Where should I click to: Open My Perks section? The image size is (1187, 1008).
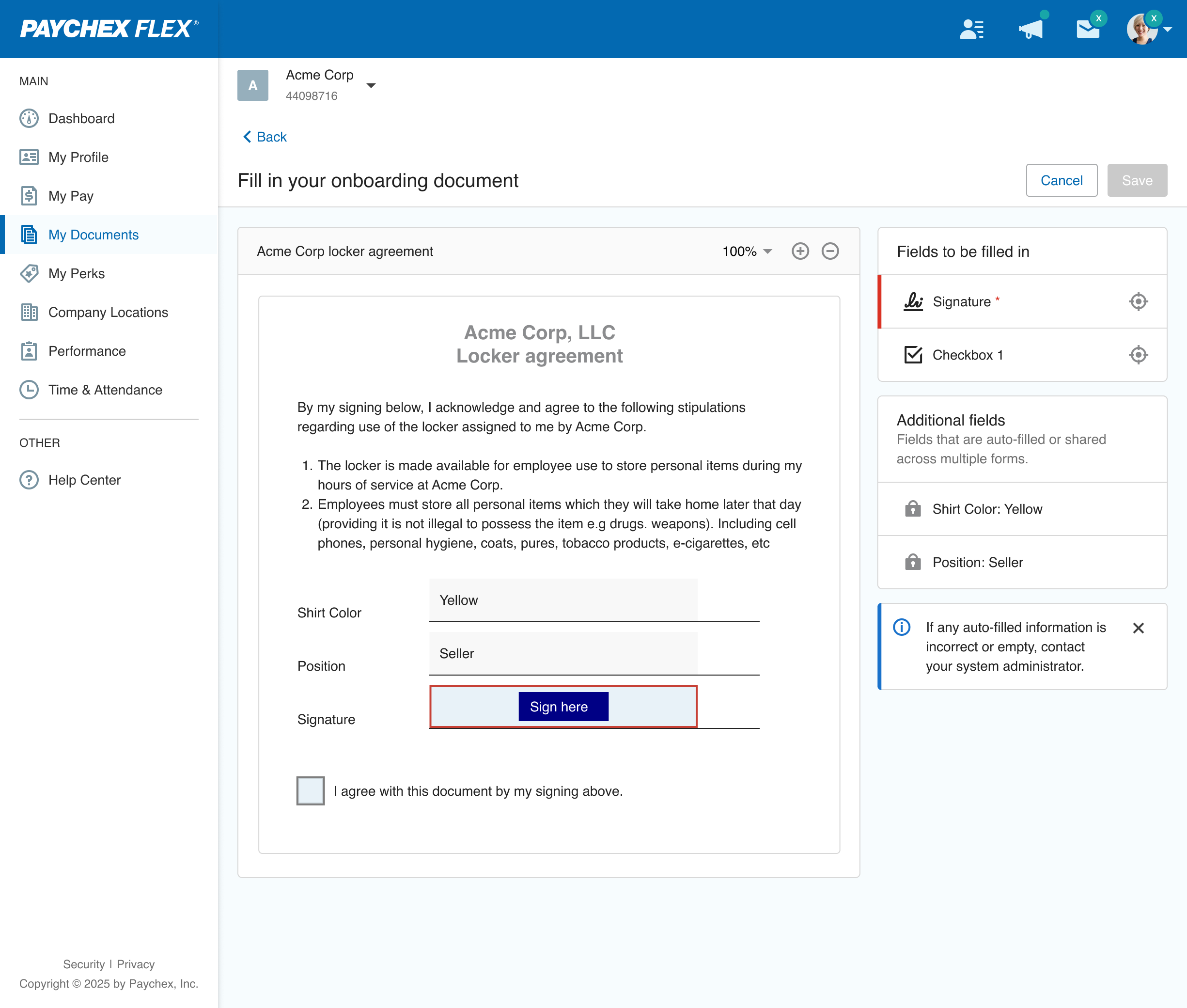tap(109, 274)
